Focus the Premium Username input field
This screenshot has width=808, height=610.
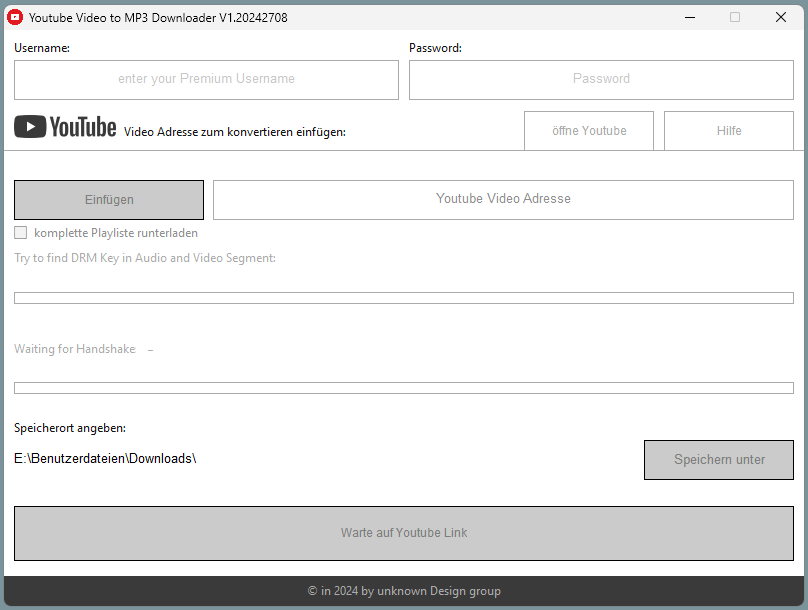[x=206, y=80]
